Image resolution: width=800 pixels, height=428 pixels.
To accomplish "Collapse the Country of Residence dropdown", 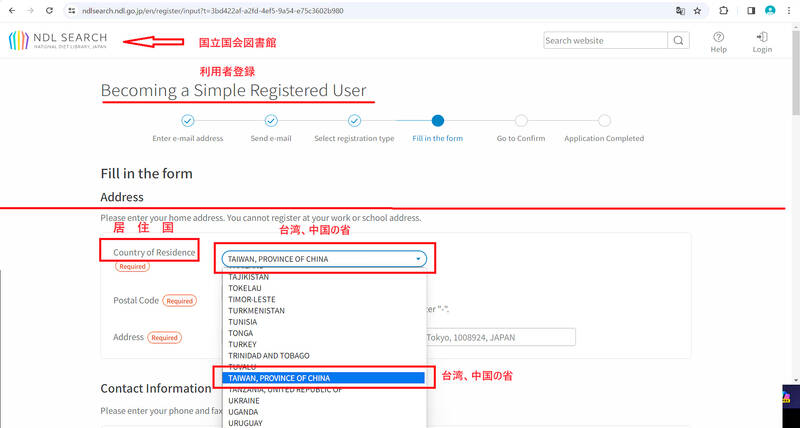I will pos(324,259).
